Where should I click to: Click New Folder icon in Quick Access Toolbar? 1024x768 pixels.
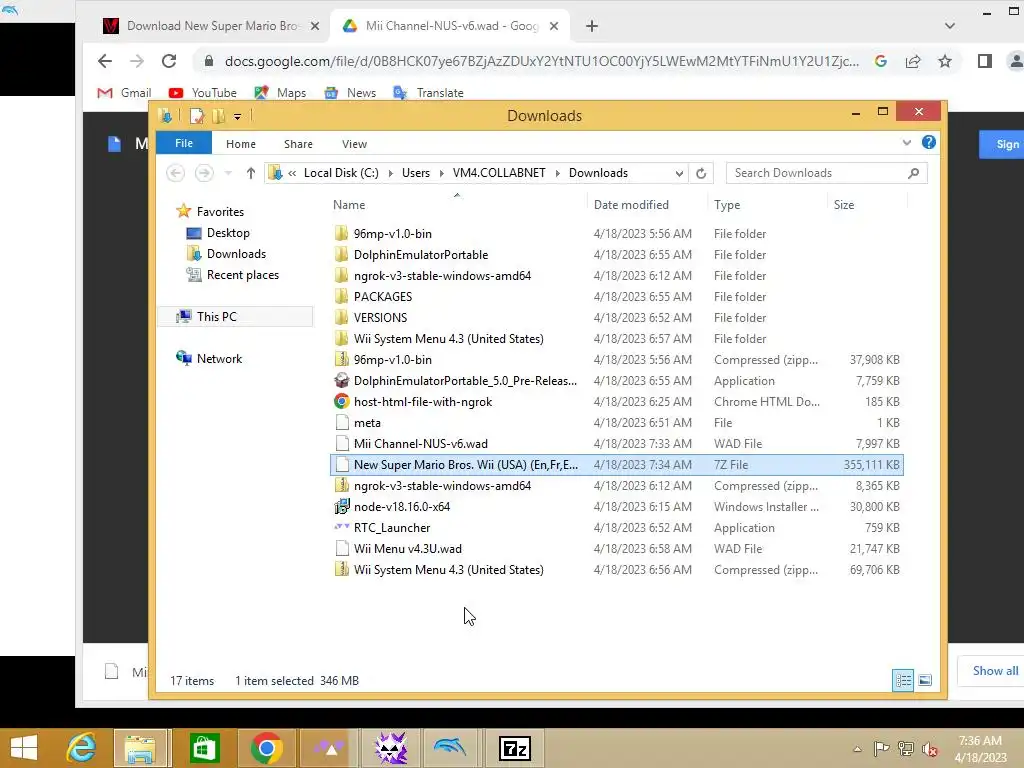coord(218,116)
